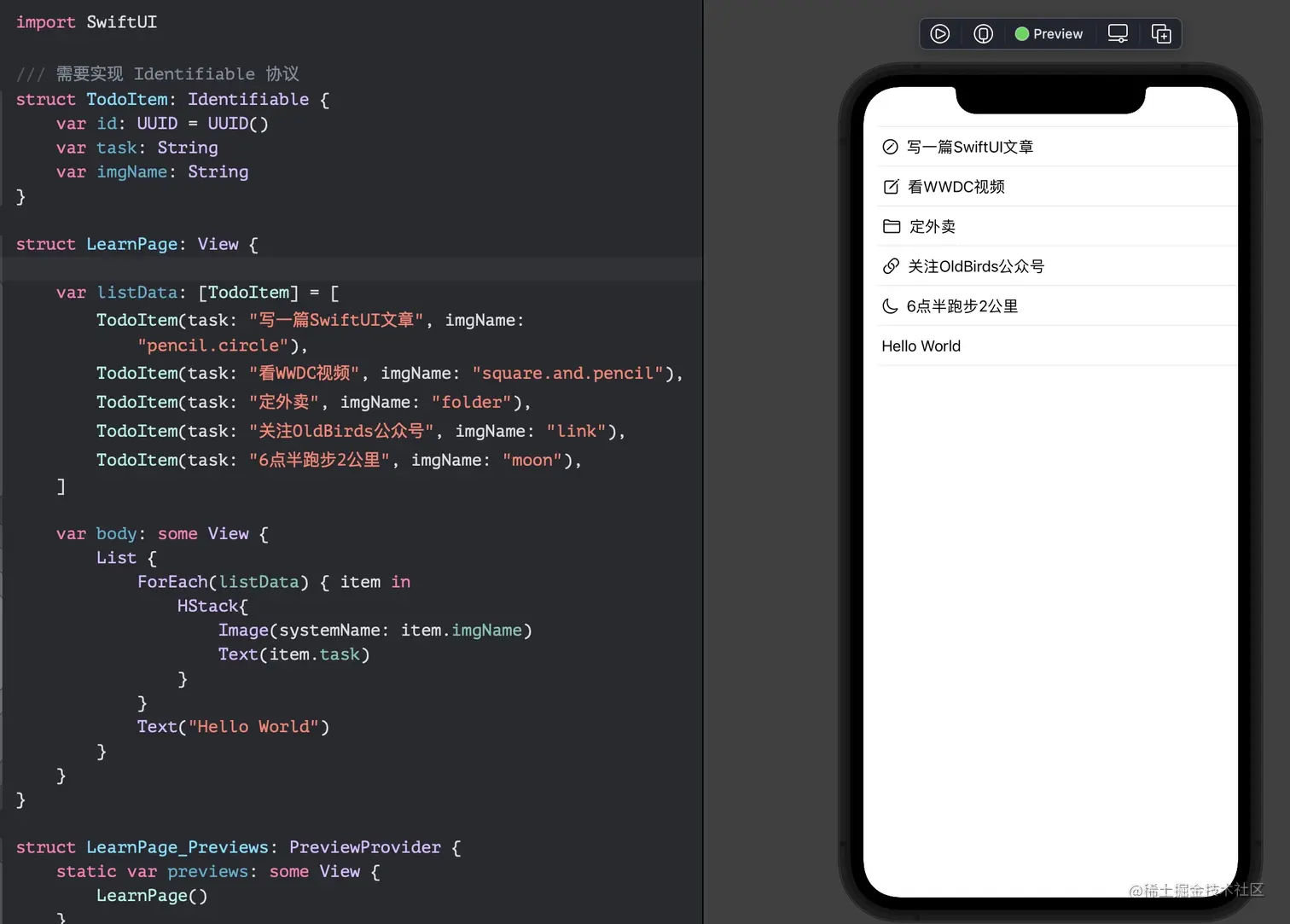The width and height of the screenshot is (1290, 924).
Task: Click the UUID() initializer in the code
Action: [x=238, y=124]
